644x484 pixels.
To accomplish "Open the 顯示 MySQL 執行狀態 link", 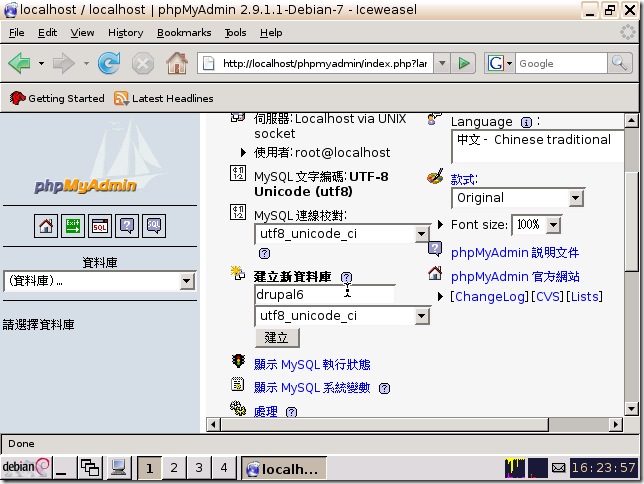I will pos(312,364).
